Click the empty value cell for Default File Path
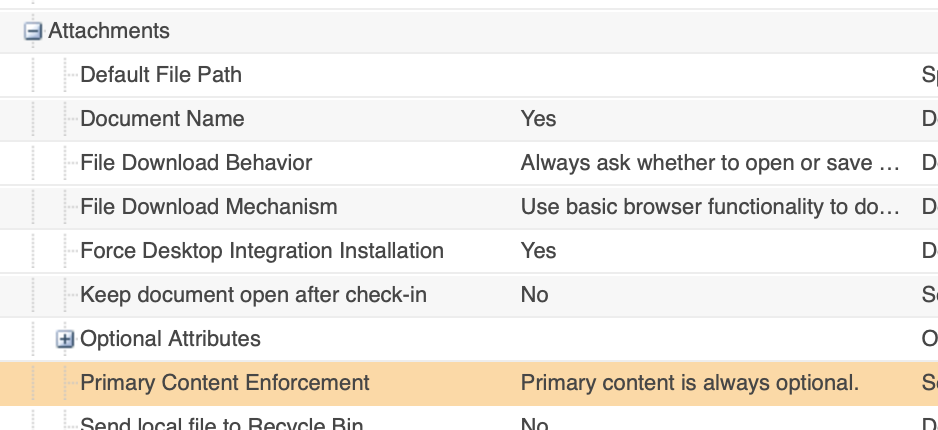 700,75
